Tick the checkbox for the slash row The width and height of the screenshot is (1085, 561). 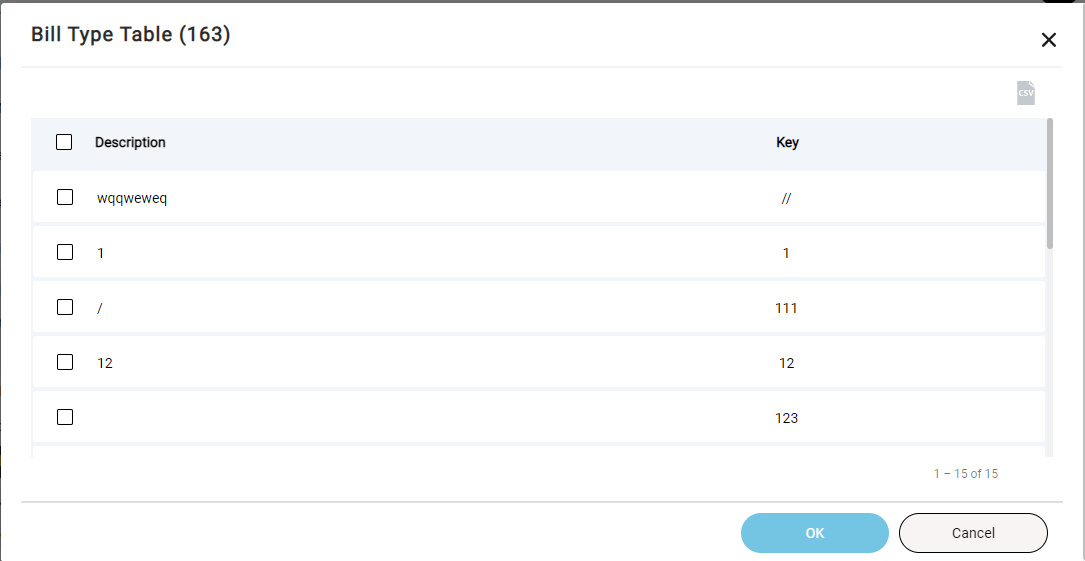pos(65,307)
